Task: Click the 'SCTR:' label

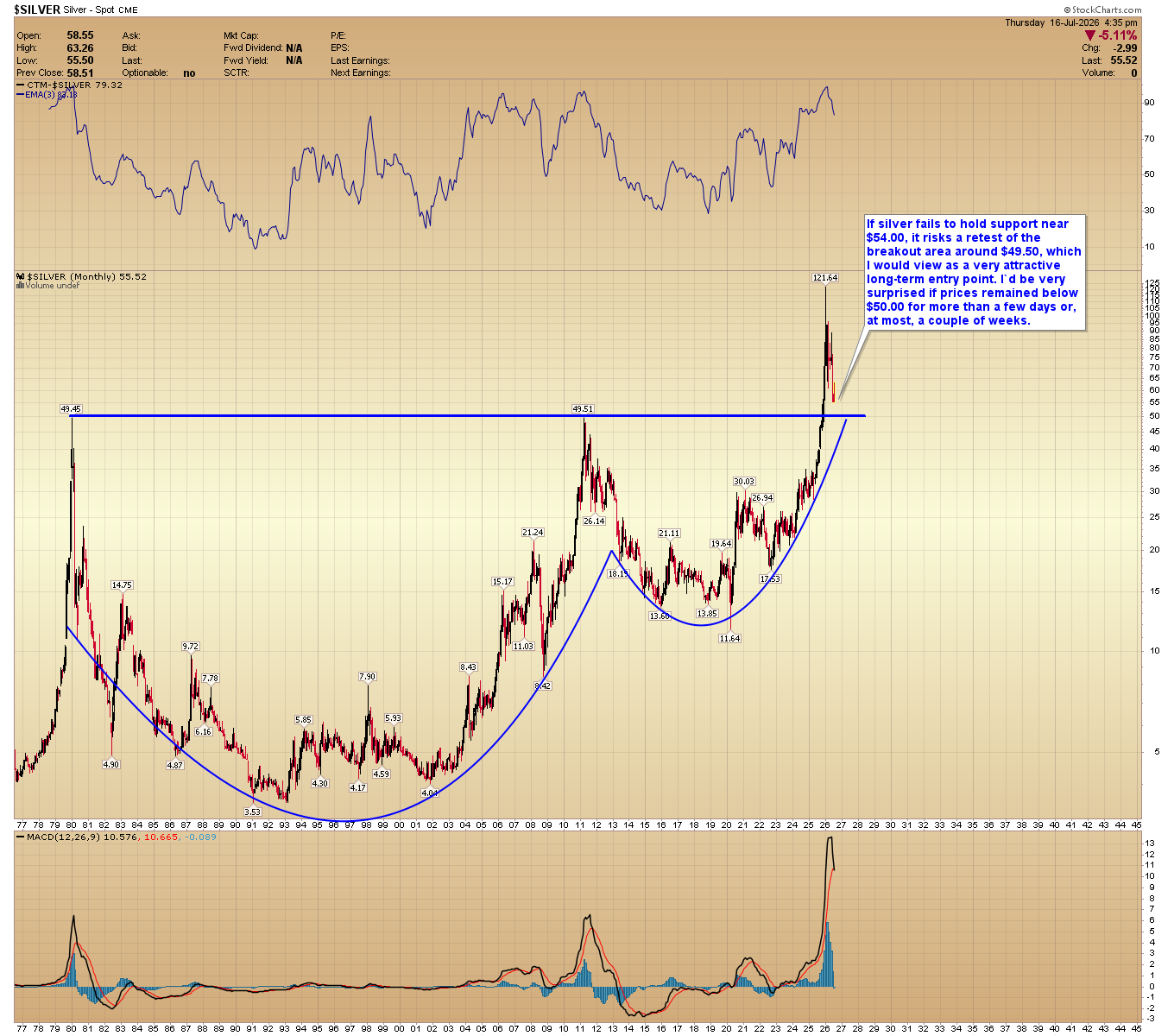Action: (236, 73)
